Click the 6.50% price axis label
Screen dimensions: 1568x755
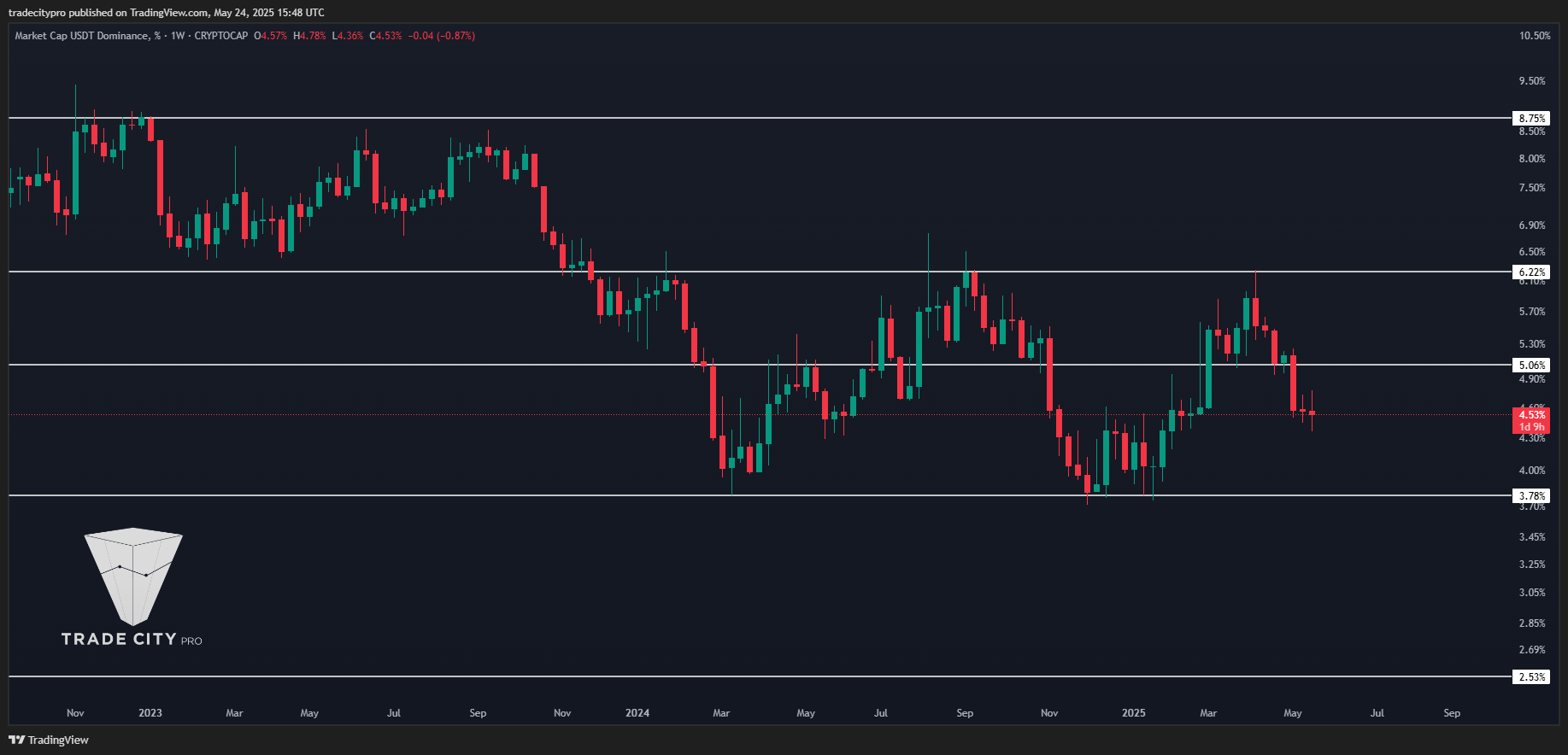(1532, 252)
